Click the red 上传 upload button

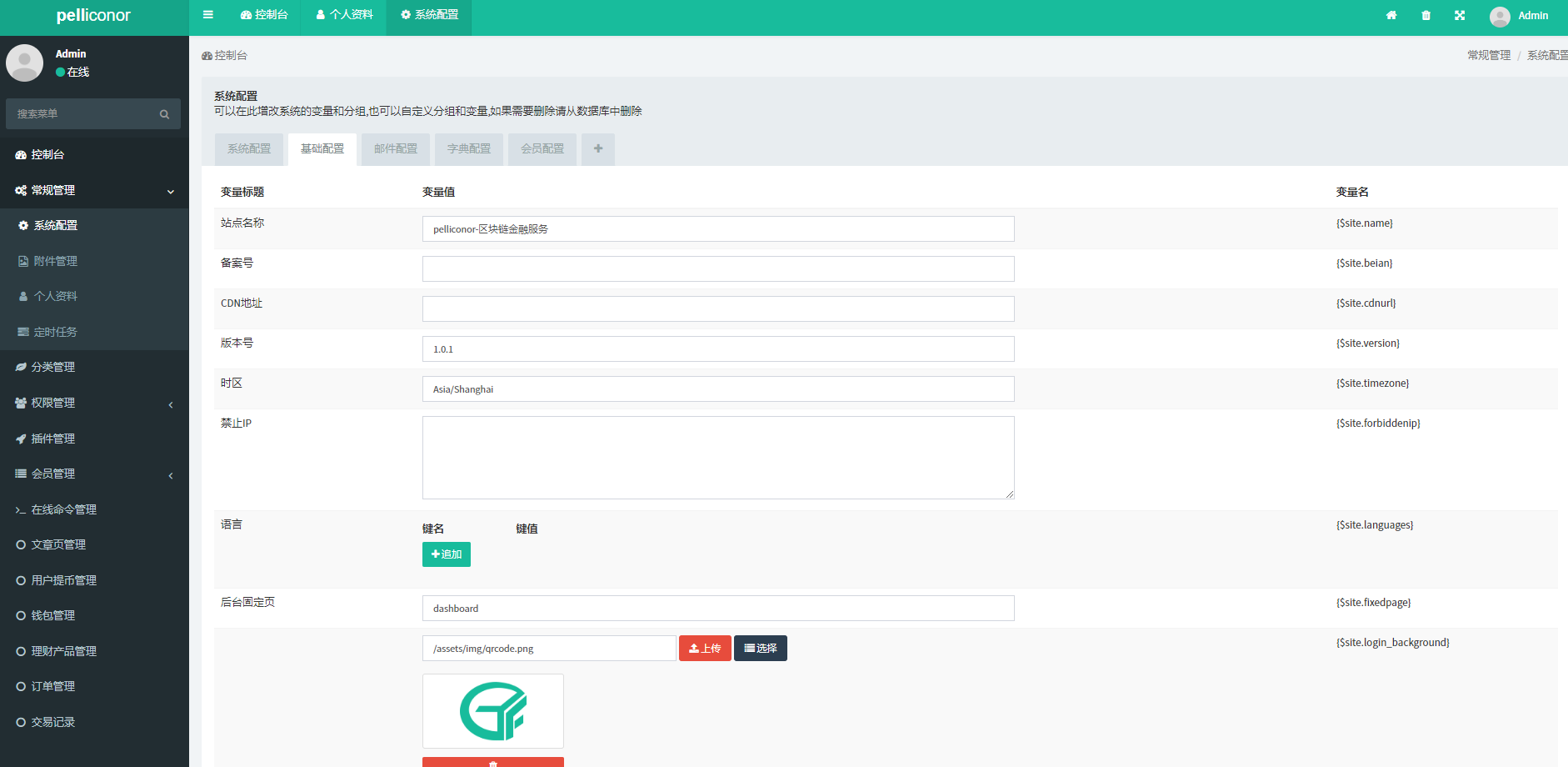[x=705, y=649]
